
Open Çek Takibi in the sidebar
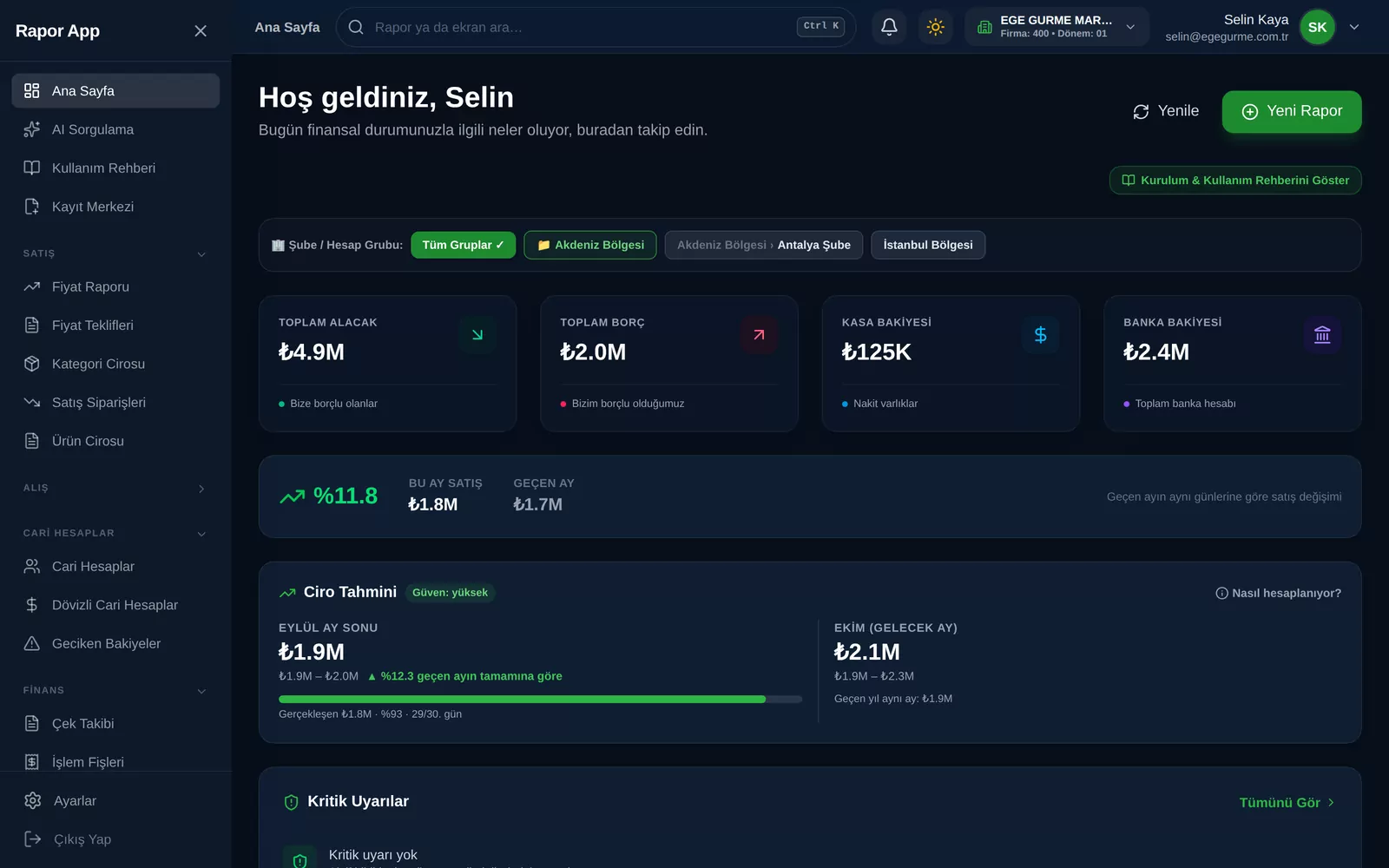click(x=115, y=724)
